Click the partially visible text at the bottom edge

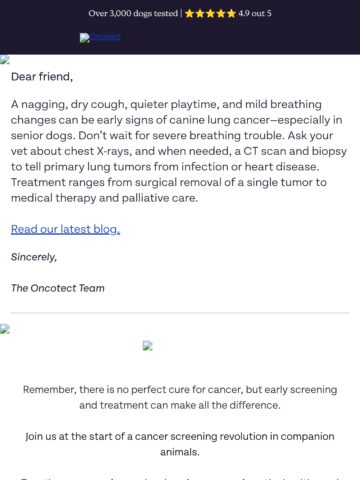180,477
